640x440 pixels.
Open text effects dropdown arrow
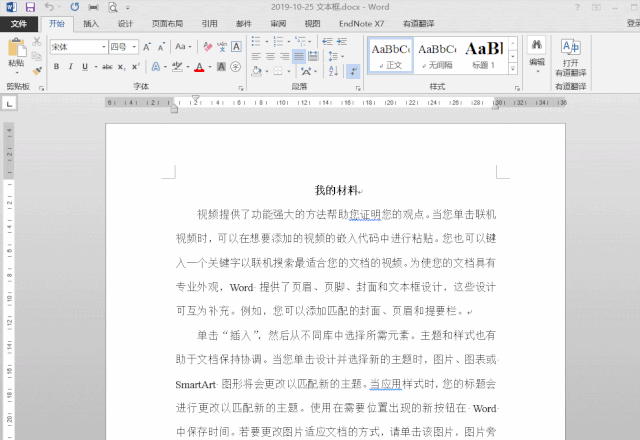pyautogui.click(x=165, y=67)
